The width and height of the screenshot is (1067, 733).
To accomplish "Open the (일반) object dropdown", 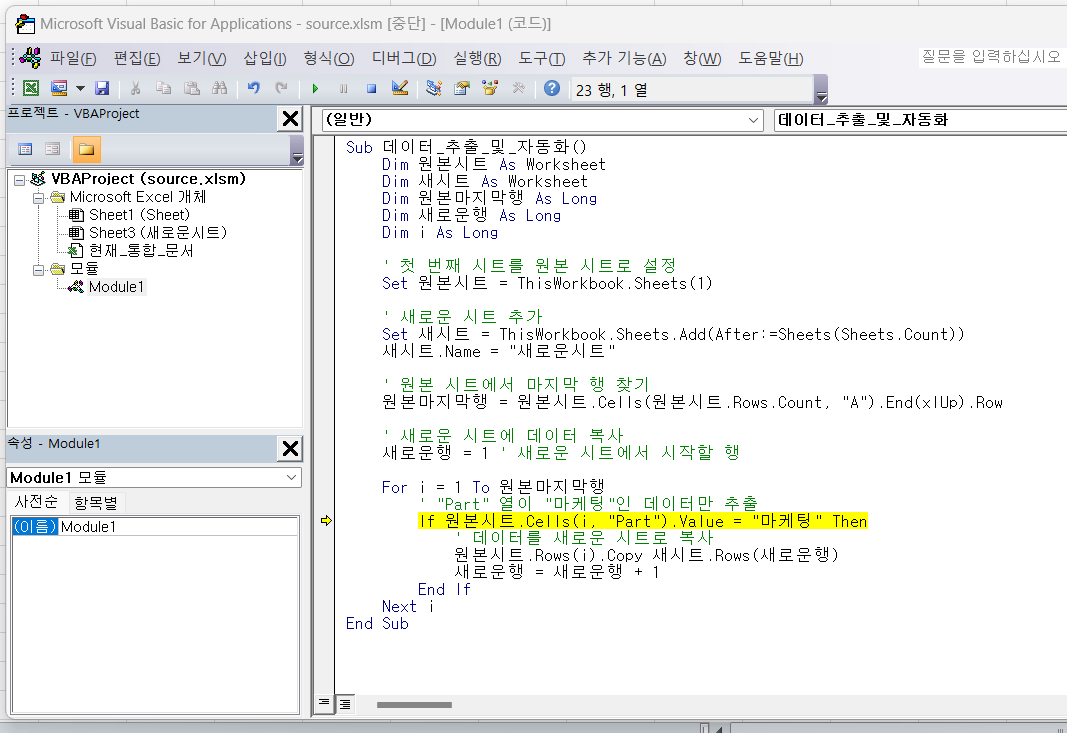I will click(753, 120).
